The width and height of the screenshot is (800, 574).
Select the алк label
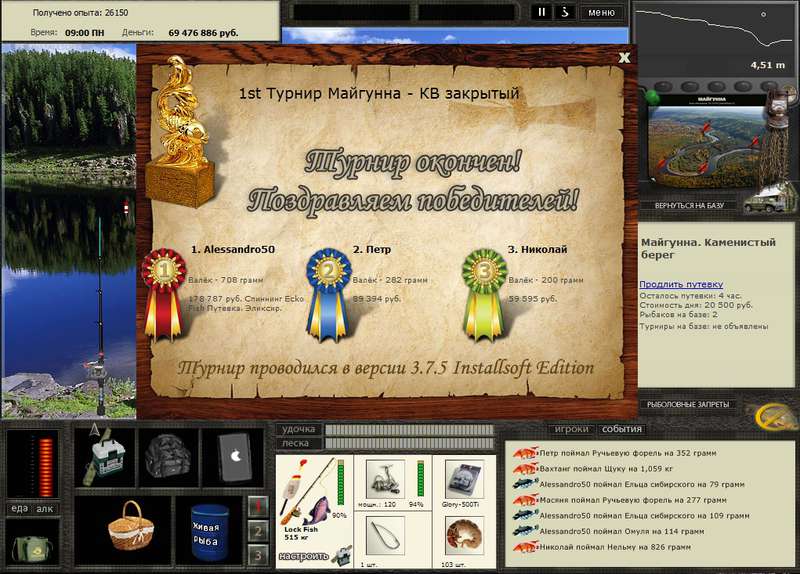[x=45, y=509]
